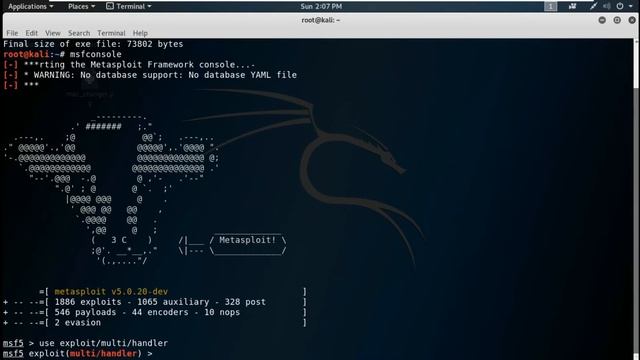Viewport: 640px width, 360px height.
Task: Select workspace 1 indicator
Action: pyautogui.click(x=550, y=6)
